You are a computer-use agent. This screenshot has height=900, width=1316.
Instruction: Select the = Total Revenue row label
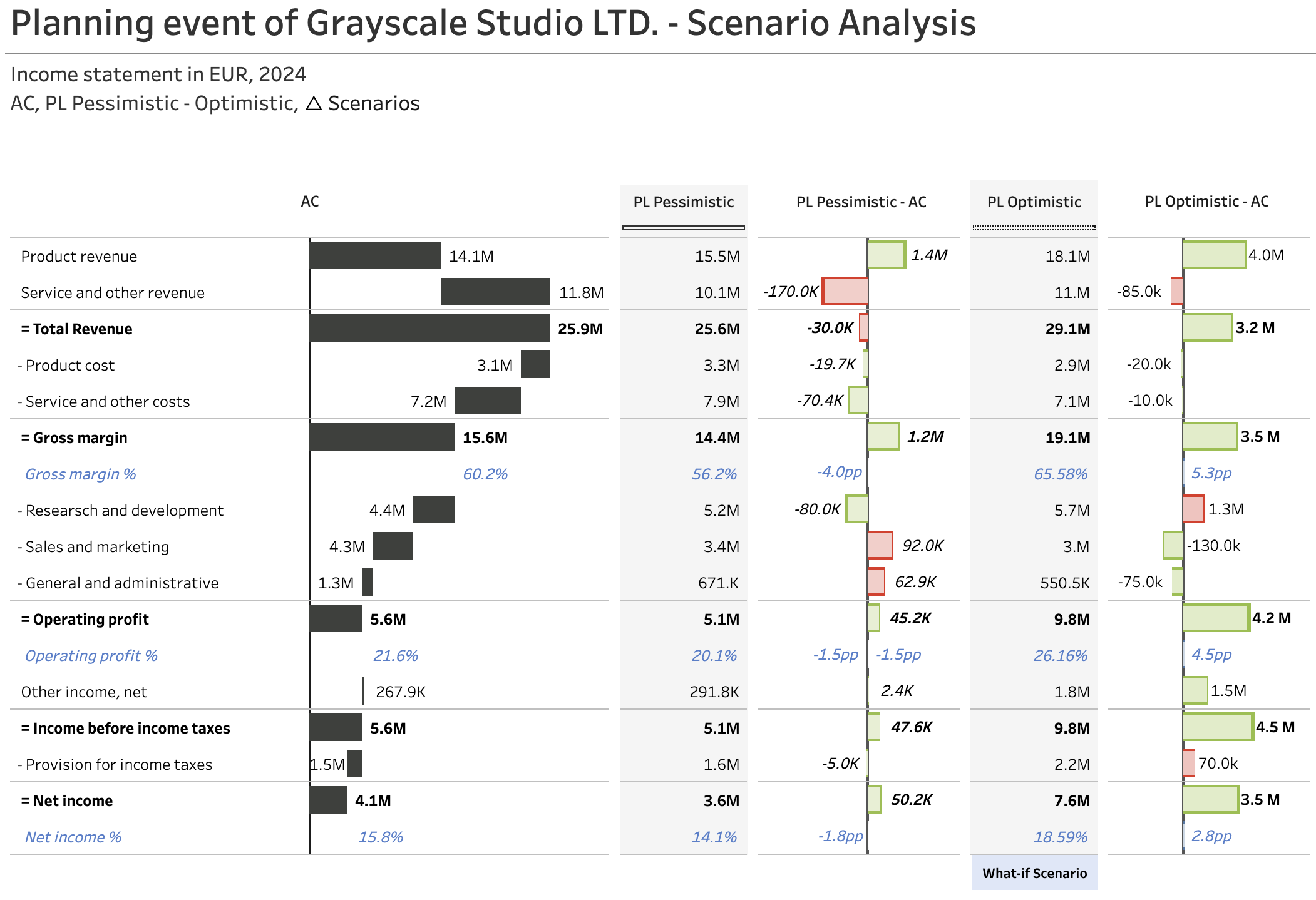pyautogui.click(x=76, y=329)
